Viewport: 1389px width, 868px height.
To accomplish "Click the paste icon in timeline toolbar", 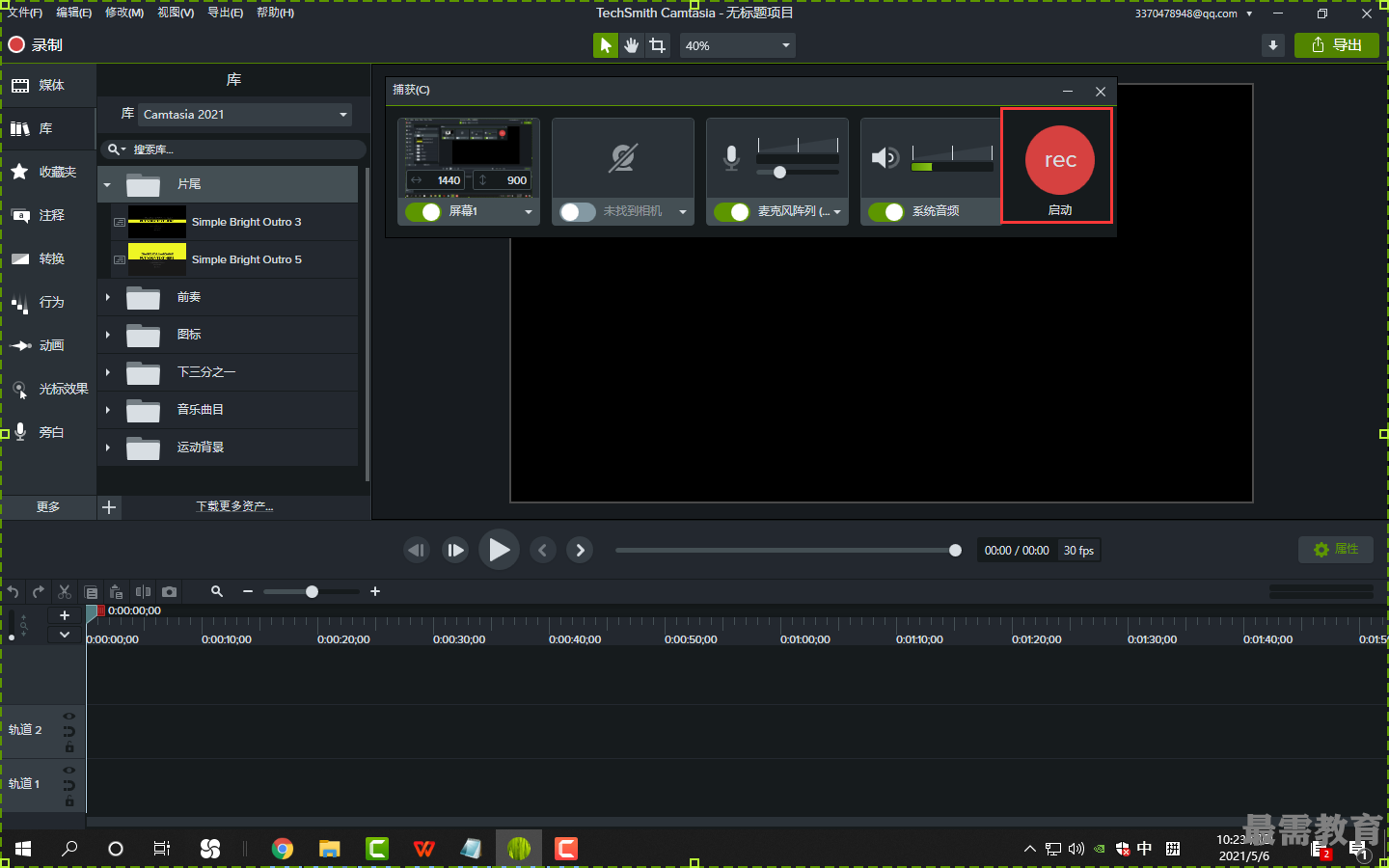I will pyautogui.click(x=117, y=592).
